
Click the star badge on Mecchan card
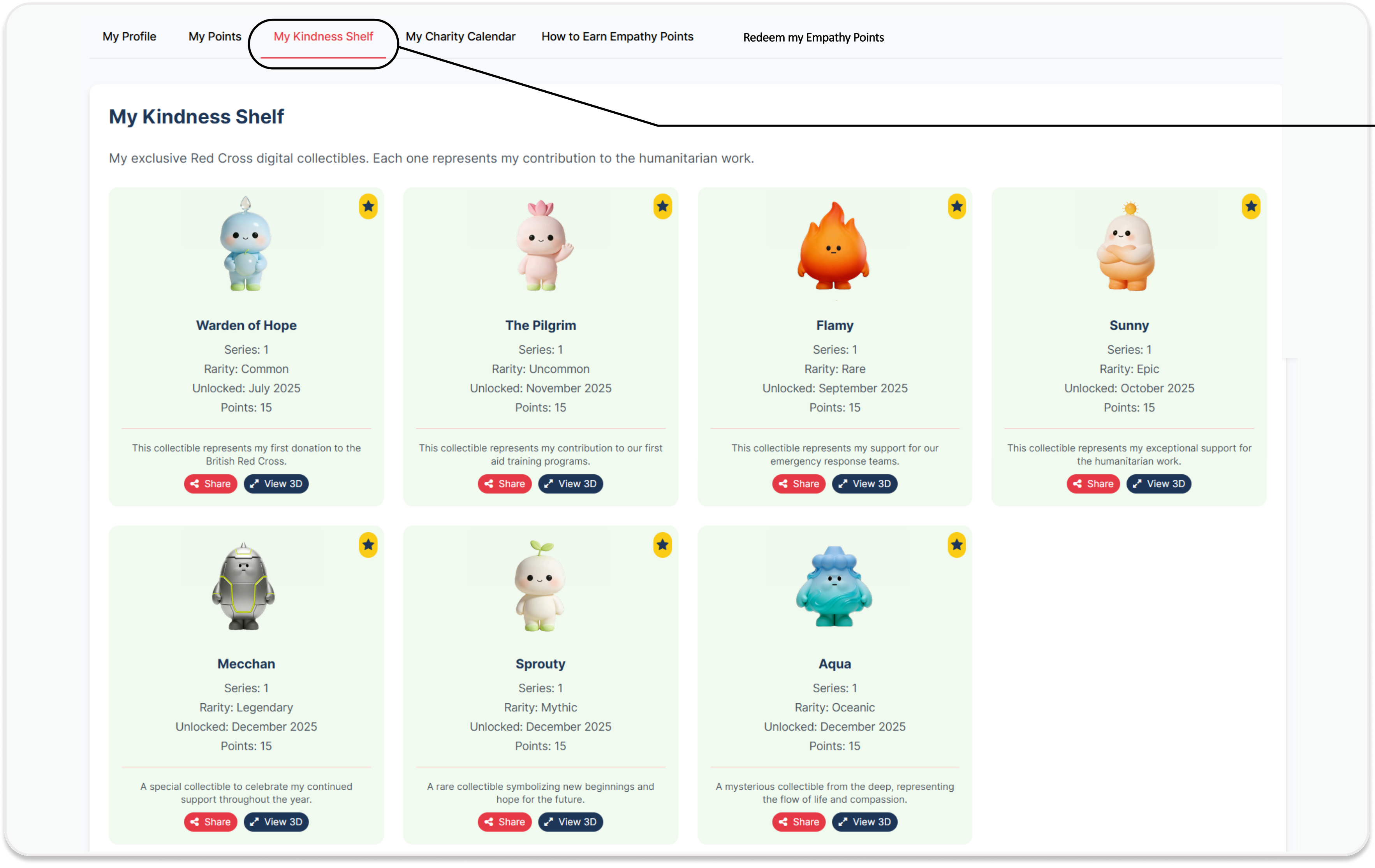(368, 545)
